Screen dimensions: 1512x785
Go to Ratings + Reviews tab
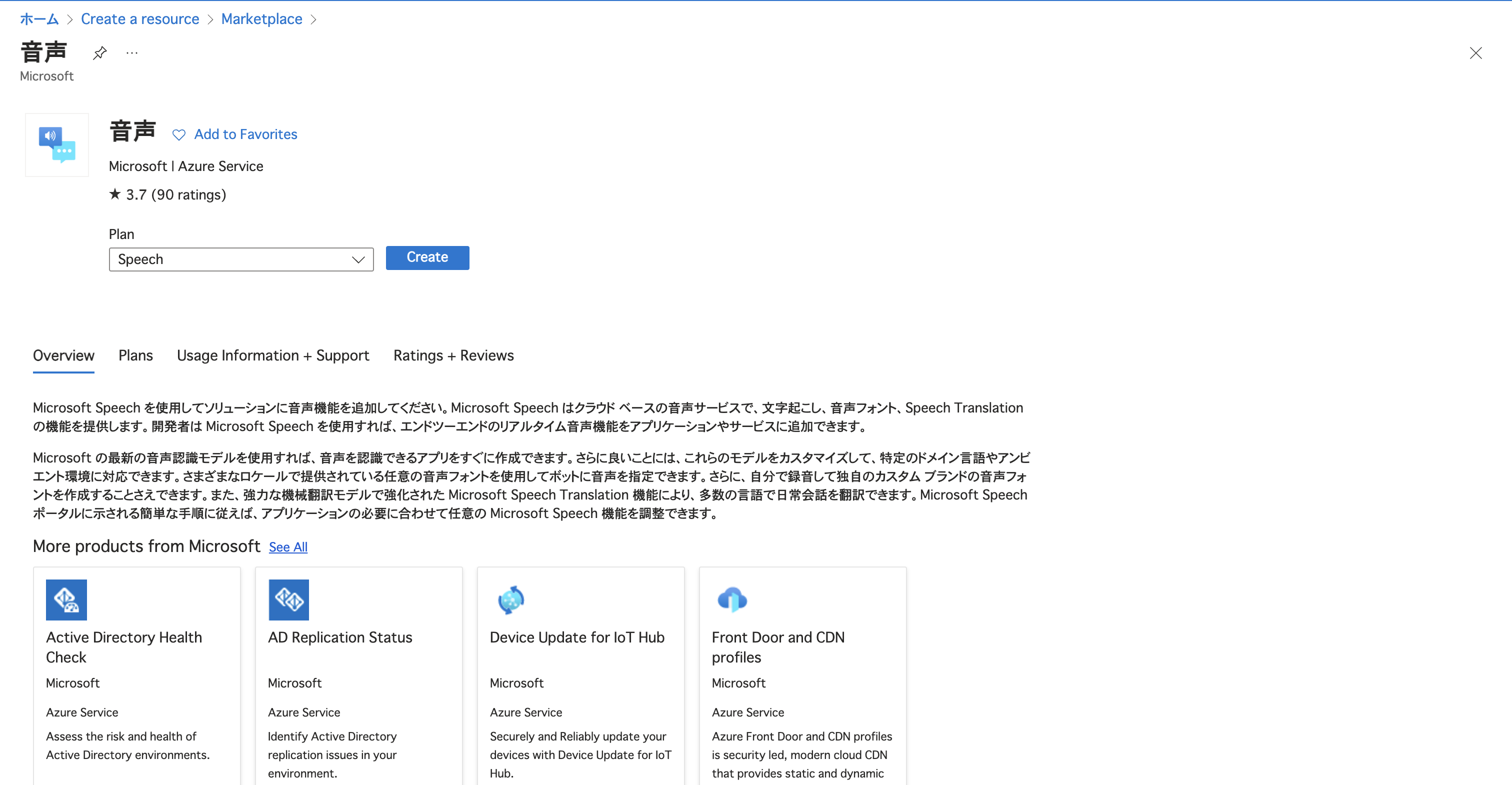(453, 355)
